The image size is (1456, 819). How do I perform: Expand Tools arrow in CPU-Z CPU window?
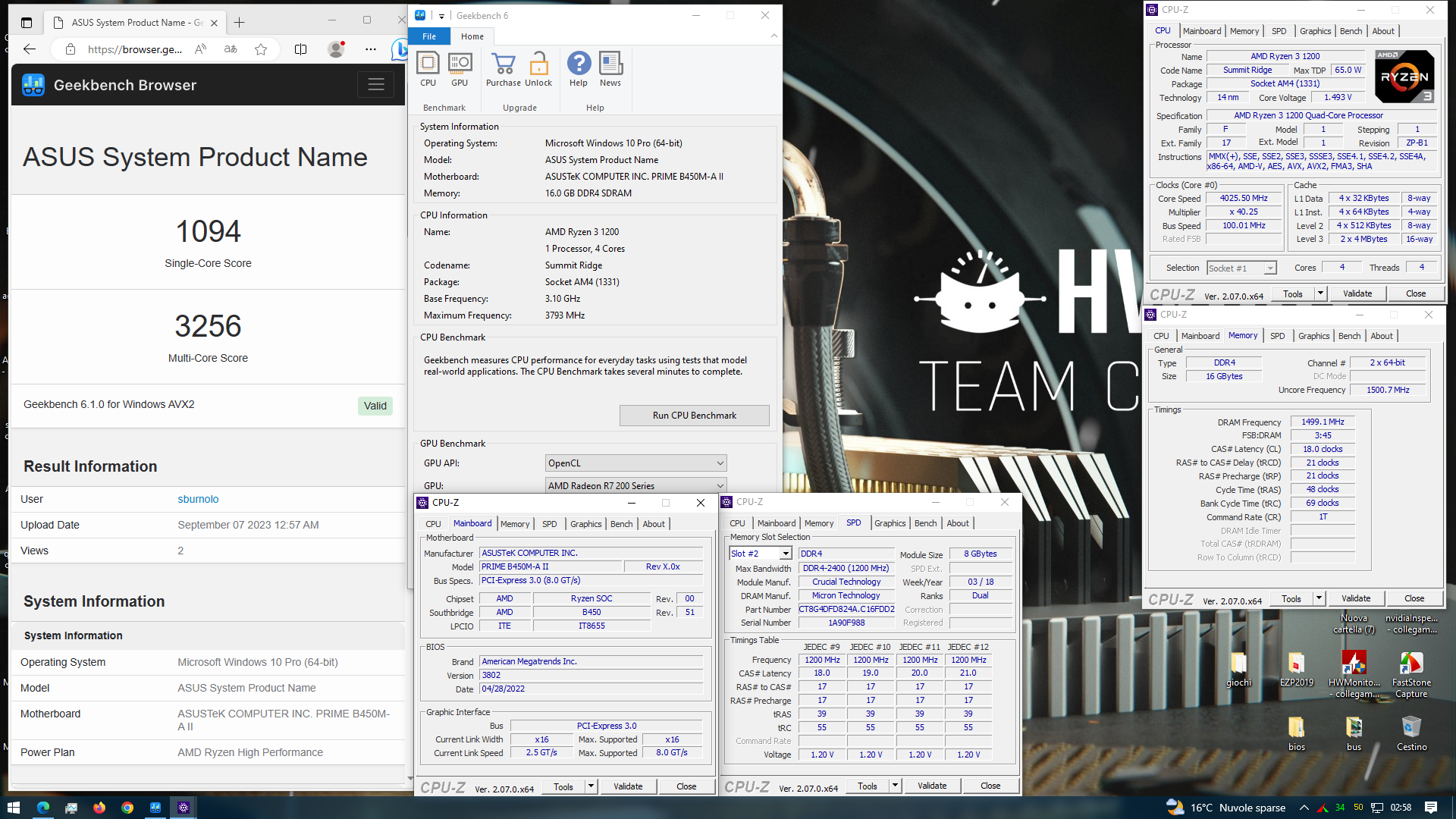pyautogui.click(x=1320, y=293)
